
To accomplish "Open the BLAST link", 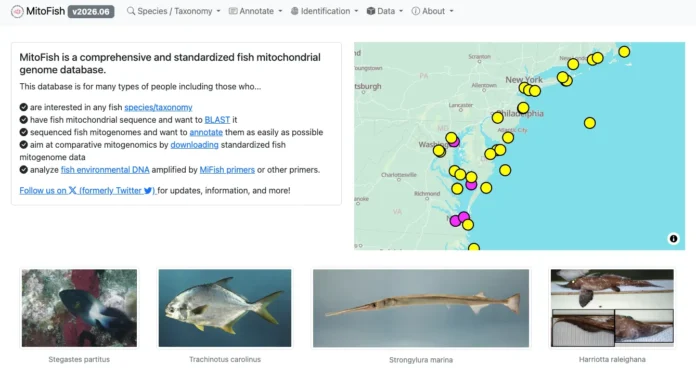I will 218,120.
